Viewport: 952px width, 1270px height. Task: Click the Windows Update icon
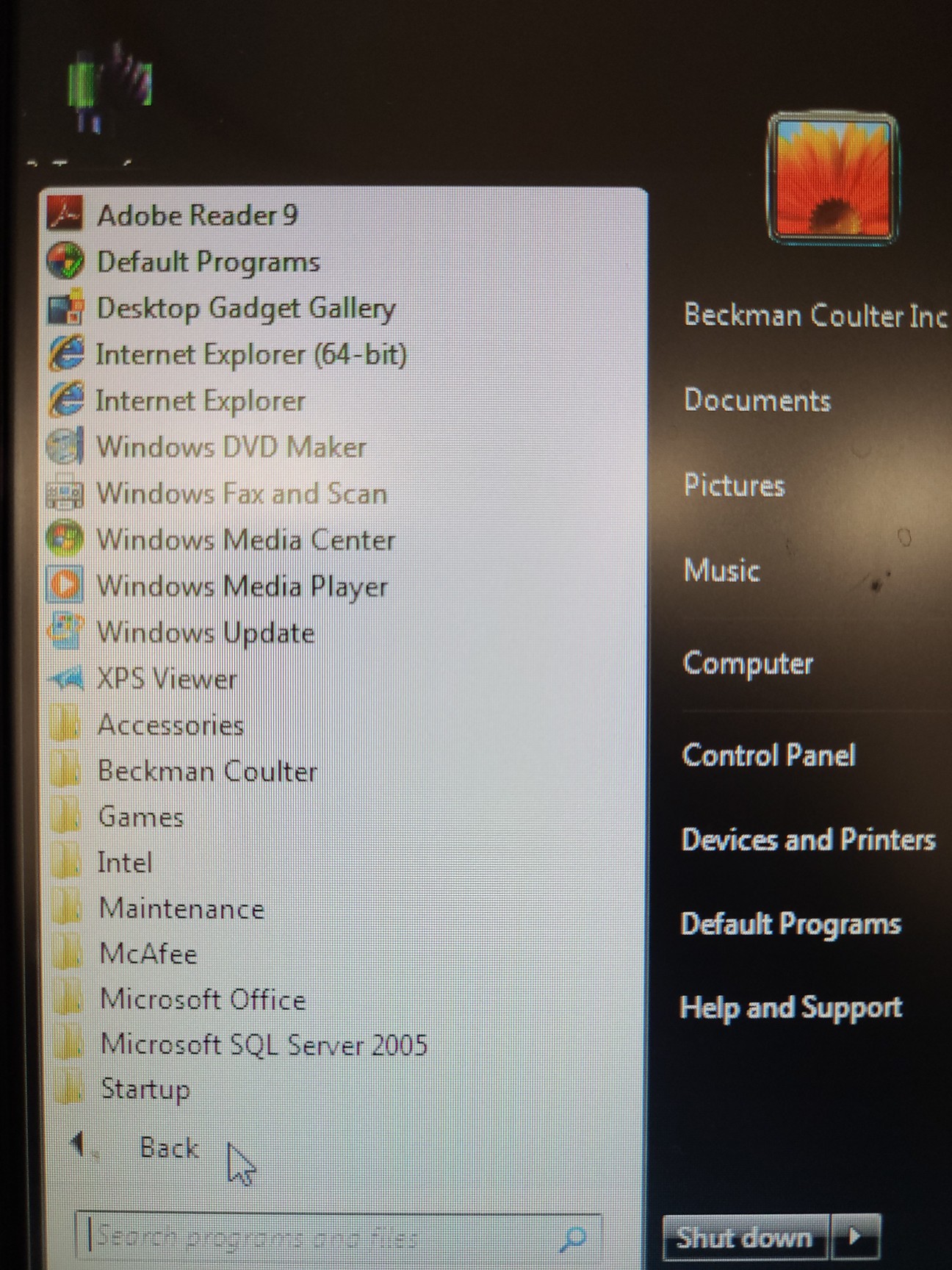point(65,632)
